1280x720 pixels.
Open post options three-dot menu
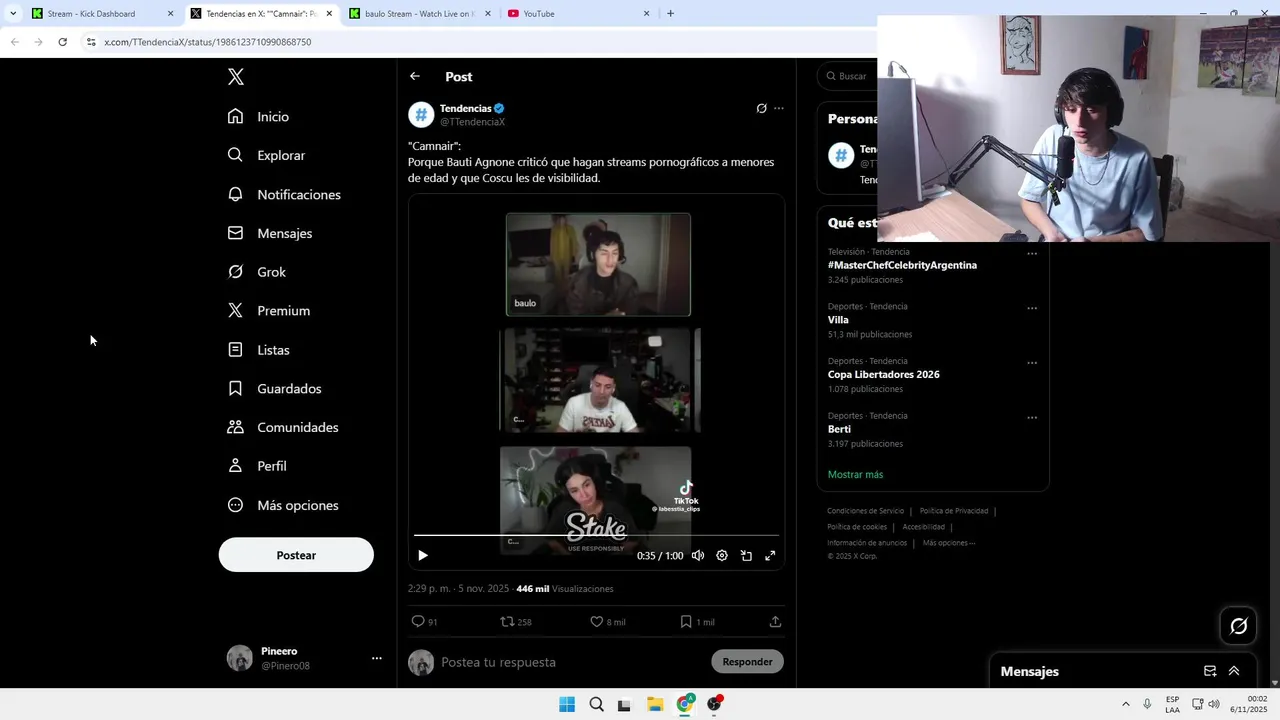779,108
